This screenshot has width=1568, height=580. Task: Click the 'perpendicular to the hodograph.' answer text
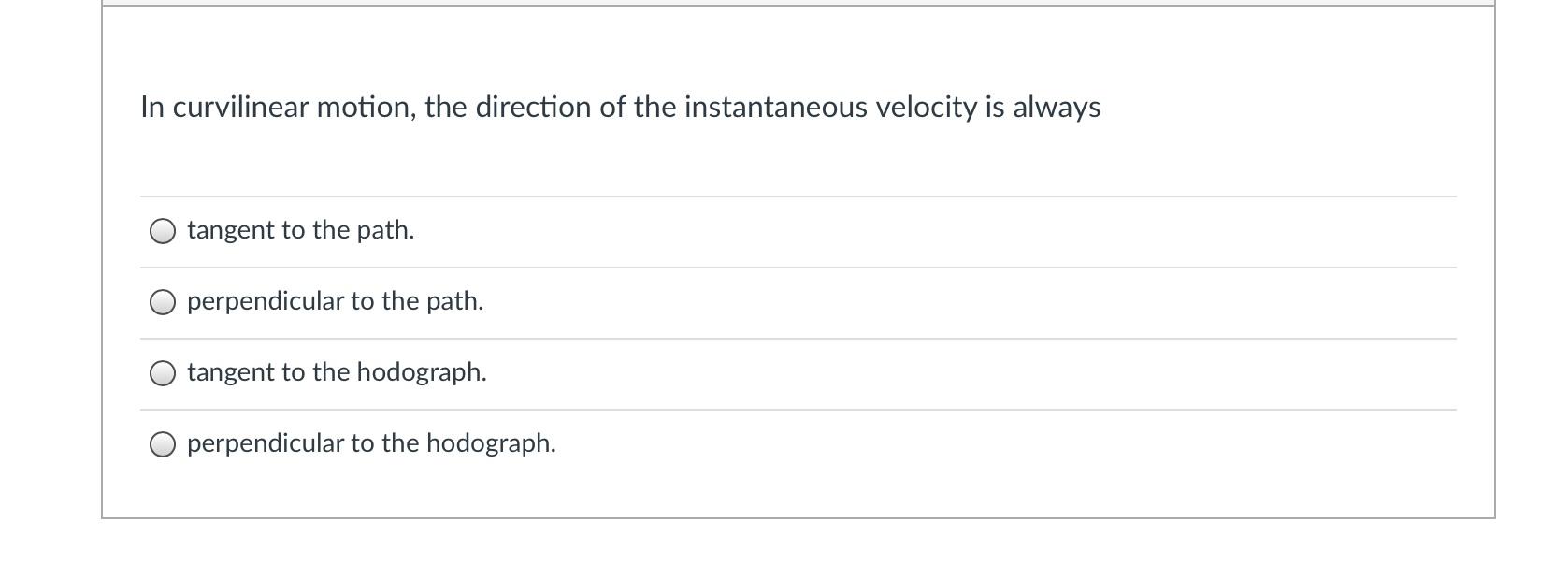pyautogui.click(x=371, y=443)
